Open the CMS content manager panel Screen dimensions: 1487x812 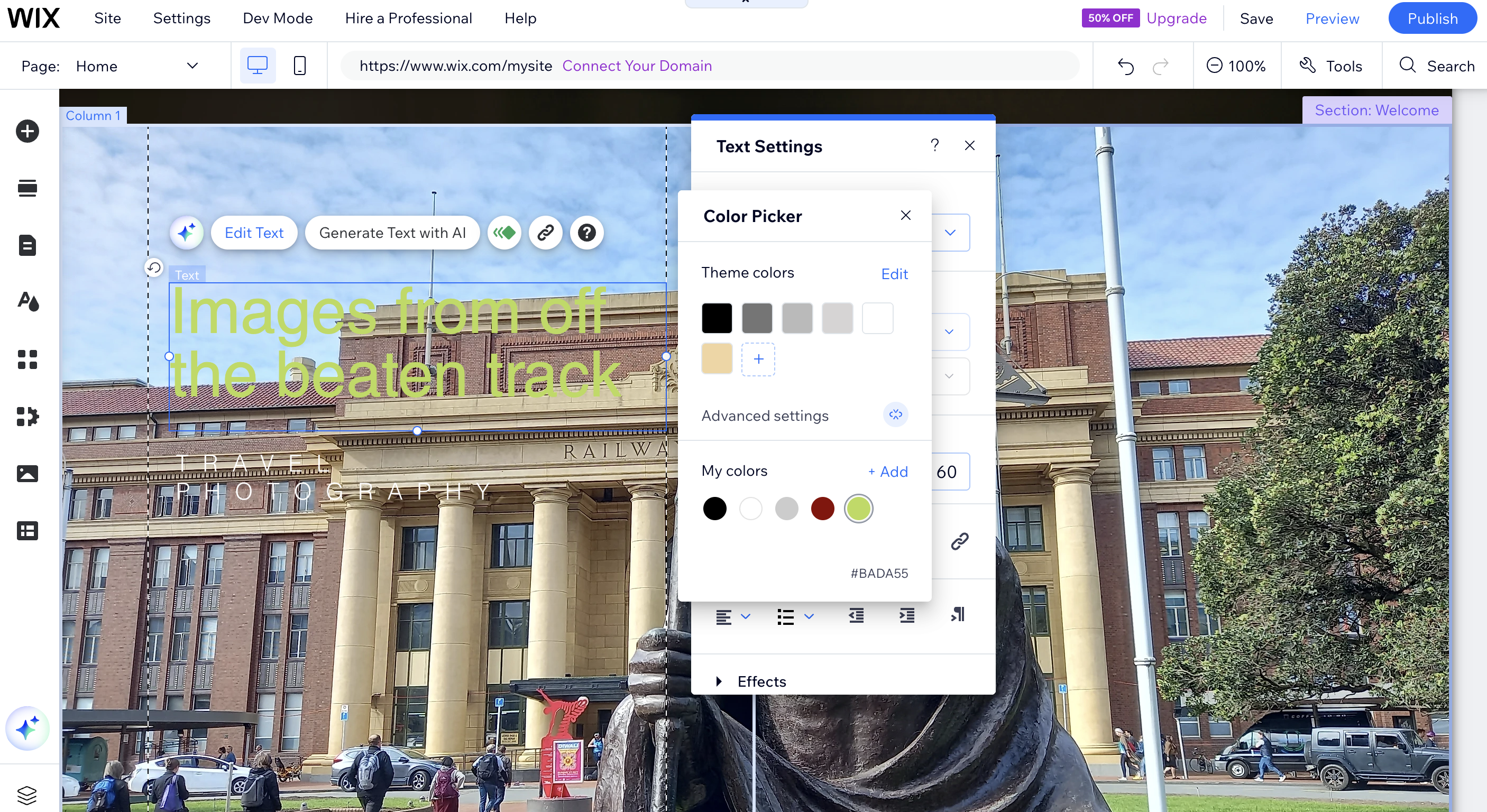coord(27,530)
